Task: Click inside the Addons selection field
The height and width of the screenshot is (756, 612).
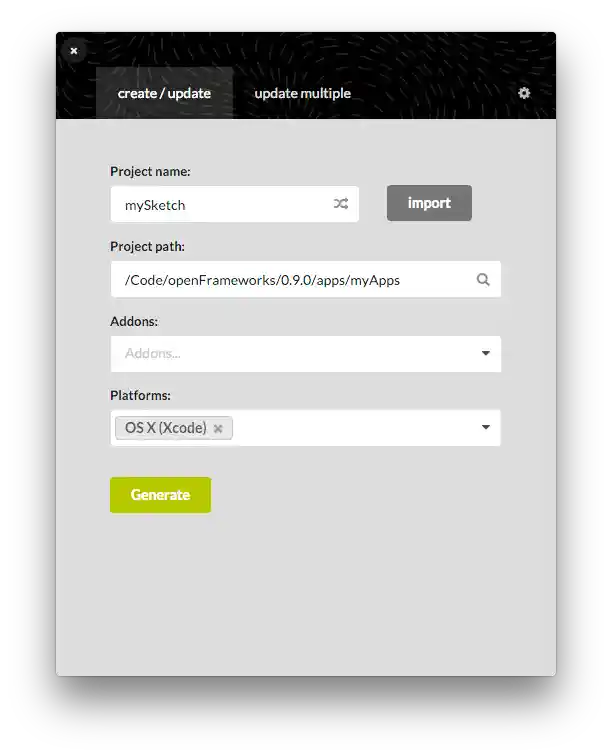Action: 305,354
